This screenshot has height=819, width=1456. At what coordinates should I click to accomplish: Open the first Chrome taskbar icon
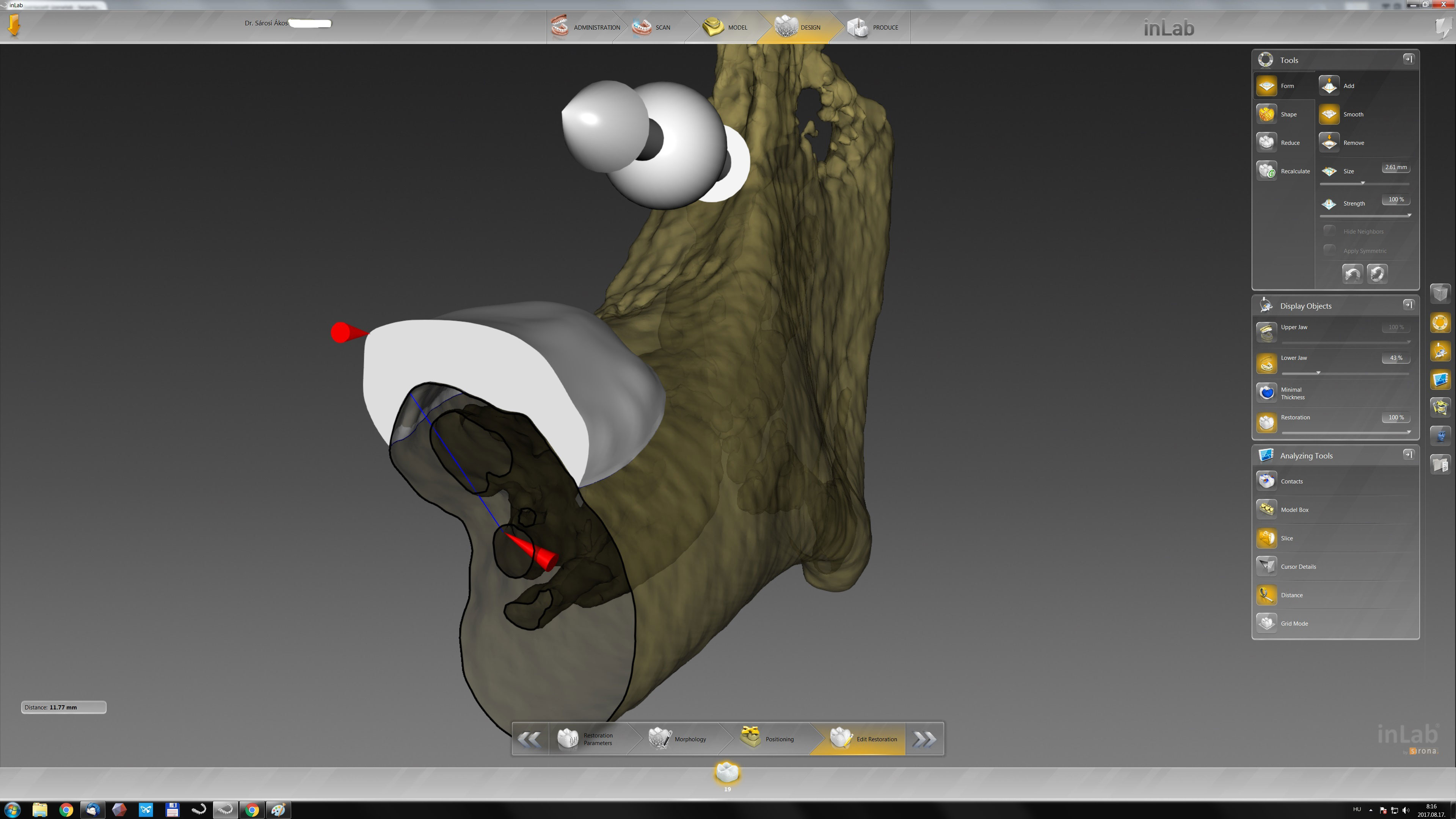click(x=66, y=810)
